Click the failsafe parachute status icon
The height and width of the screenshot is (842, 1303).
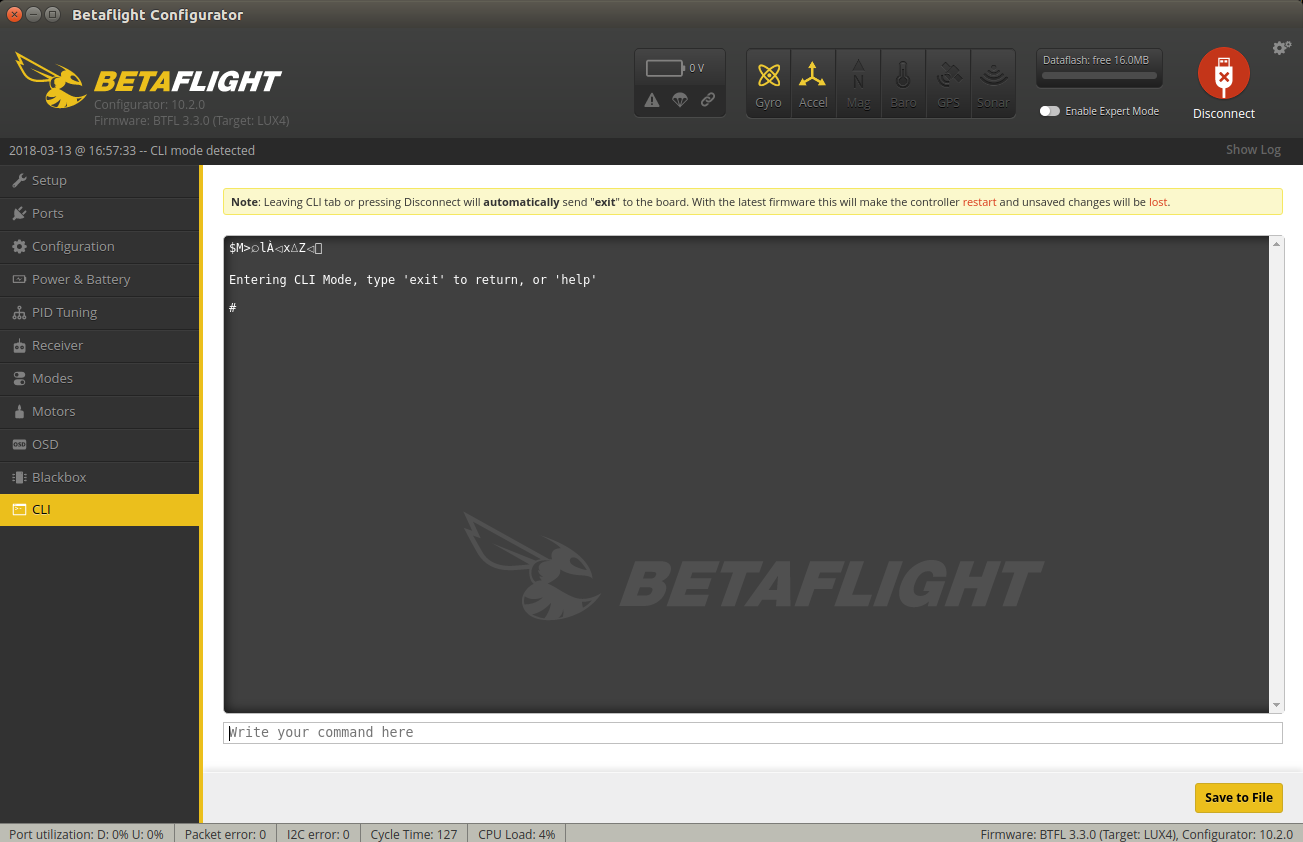pyautogui.click(x=680, y=100)
